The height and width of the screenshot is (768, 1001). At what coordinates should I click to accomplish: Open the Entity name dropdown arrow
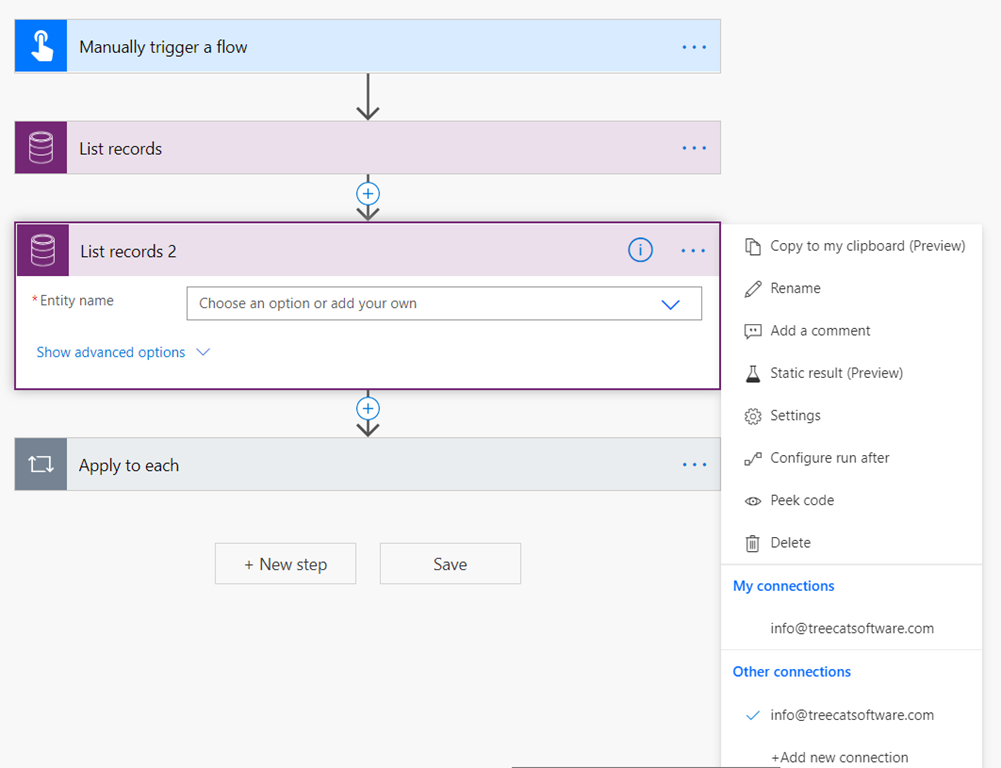[x=670, y=305]
